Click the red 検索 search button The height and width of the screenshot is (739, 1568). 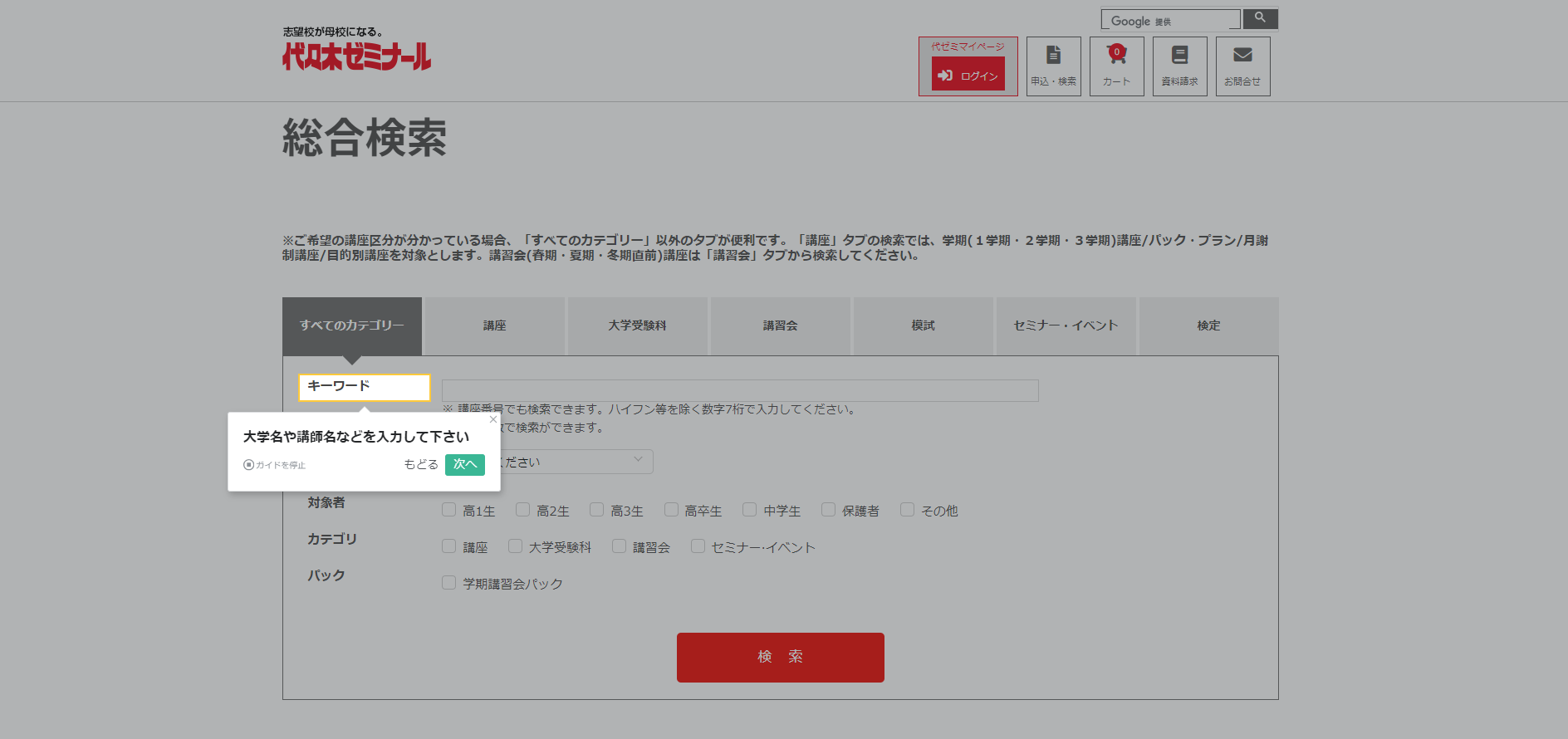pyautogui.click(x=781, y=658)
